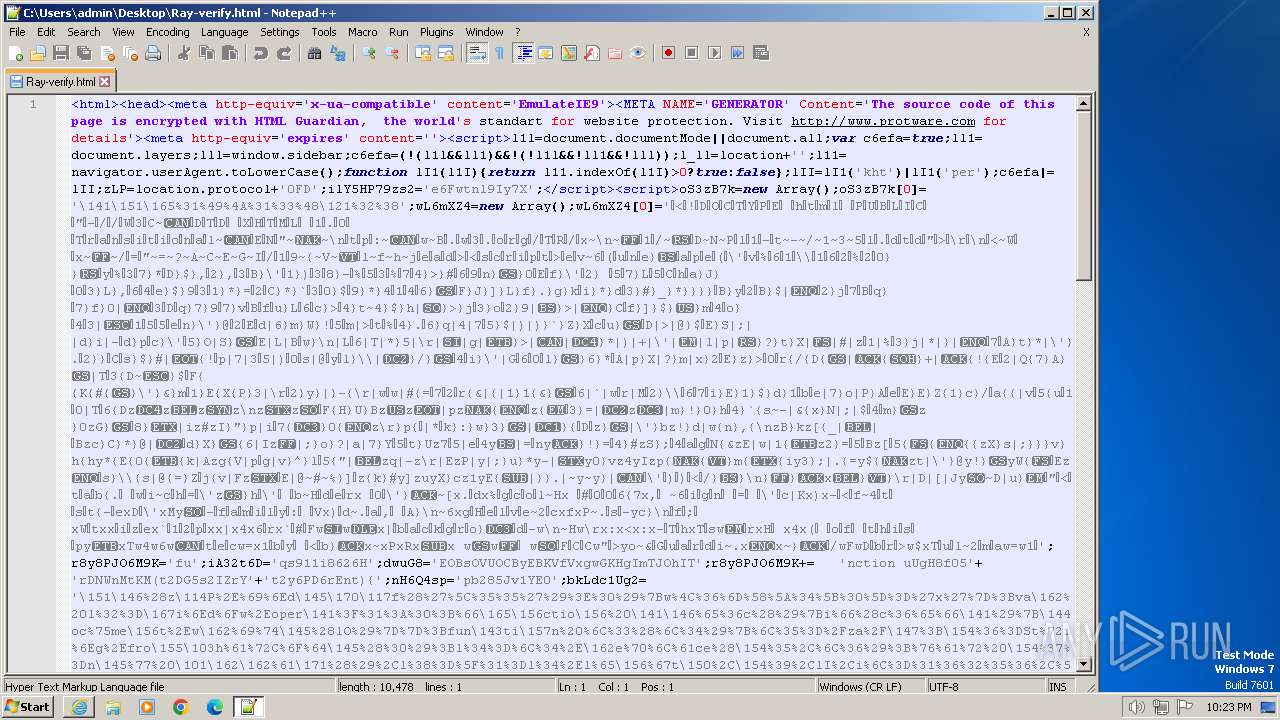Open Google Chrome from taskbar
The image size is (1280, 720).
click(x=180, y=707)
